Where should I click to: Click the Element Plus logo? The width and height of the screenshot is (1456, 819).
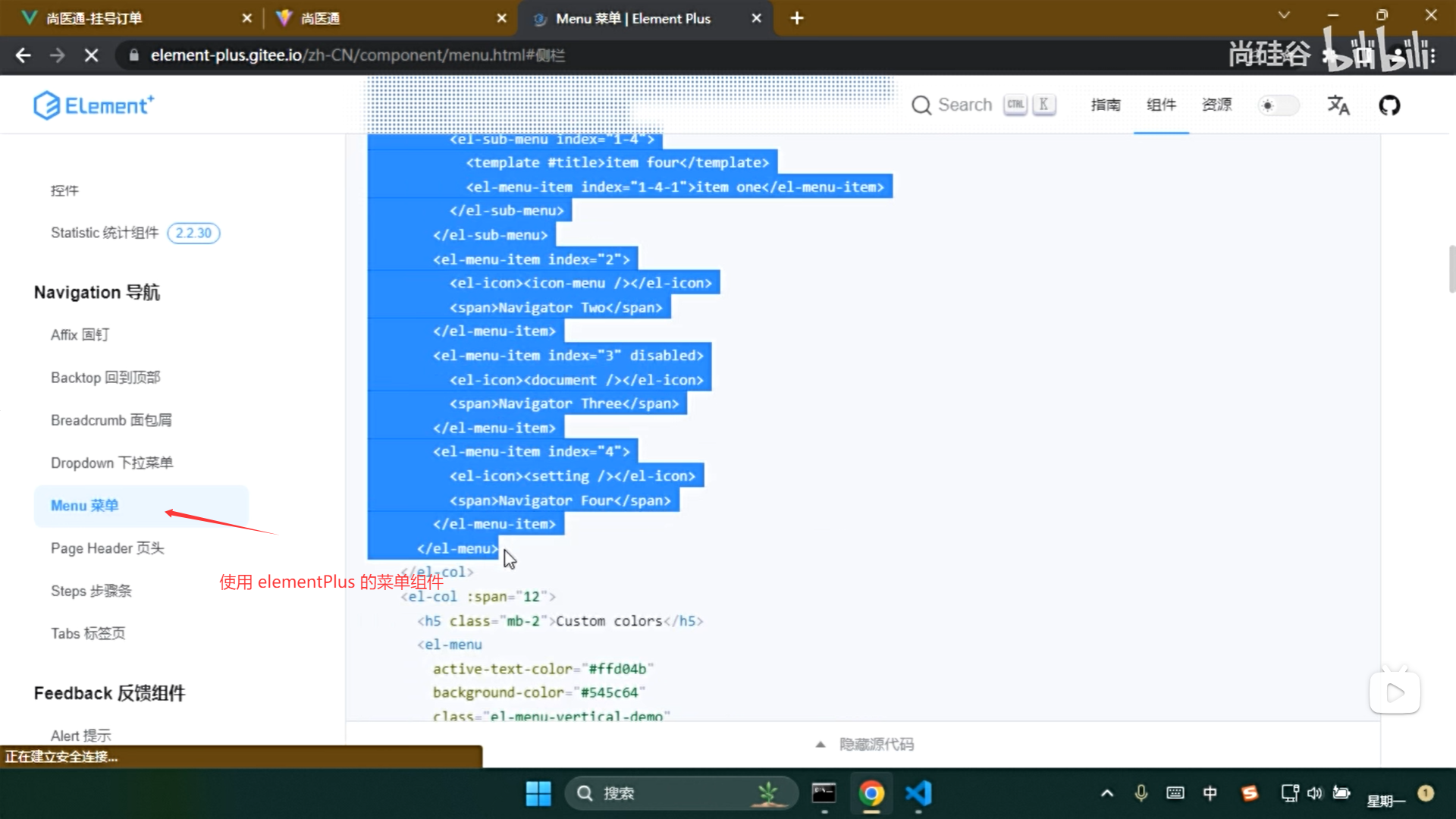click(94, 105)
